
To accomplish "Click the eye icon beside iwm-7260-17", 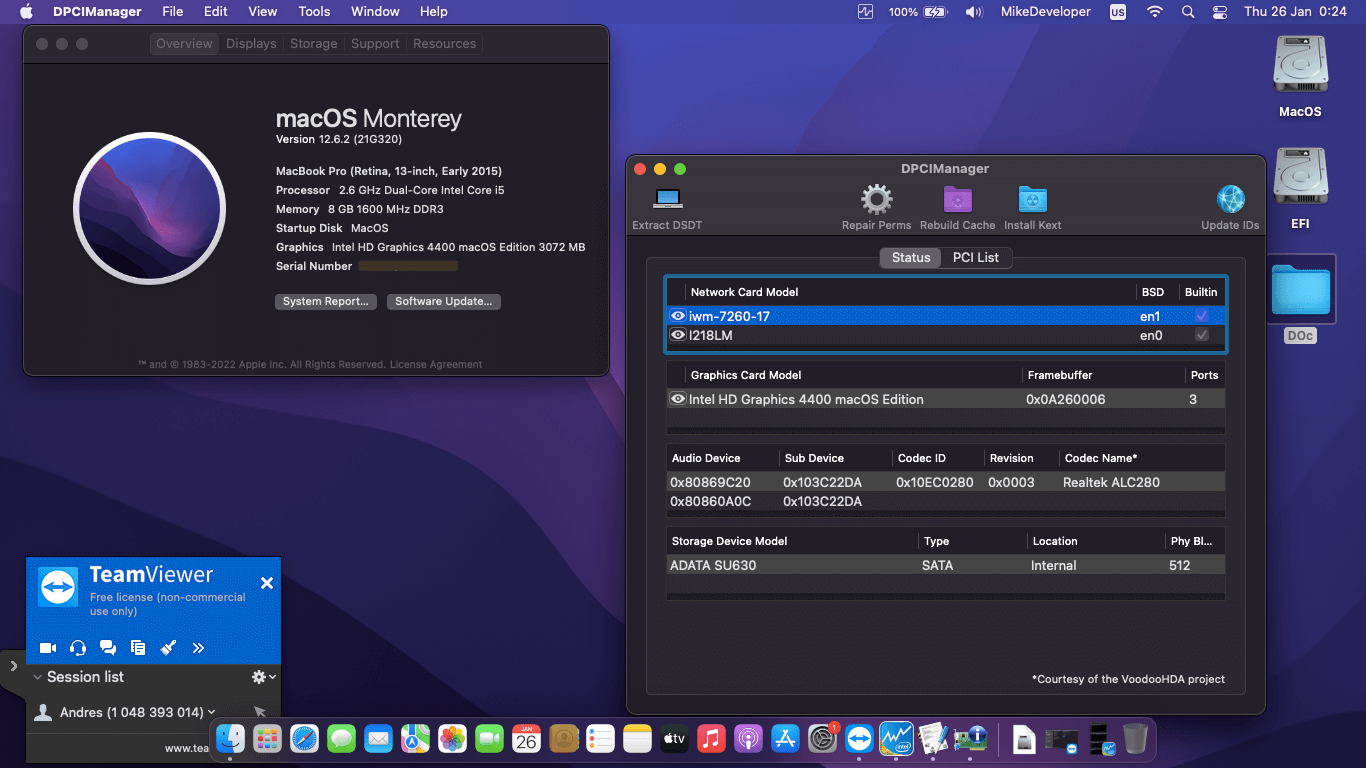I will click(678, 316).
